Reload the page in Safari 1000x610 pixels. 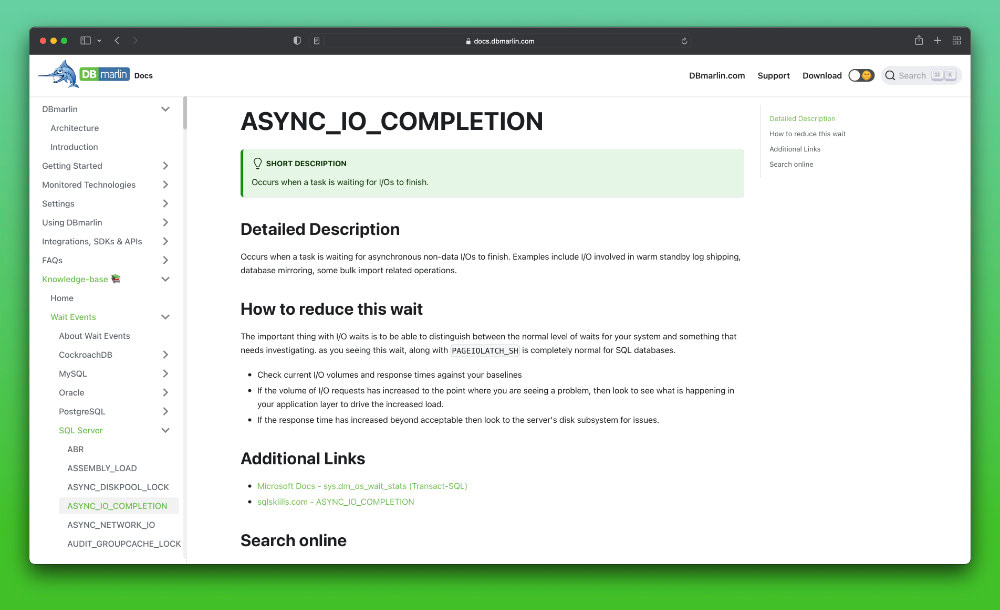tap(684, 41)
